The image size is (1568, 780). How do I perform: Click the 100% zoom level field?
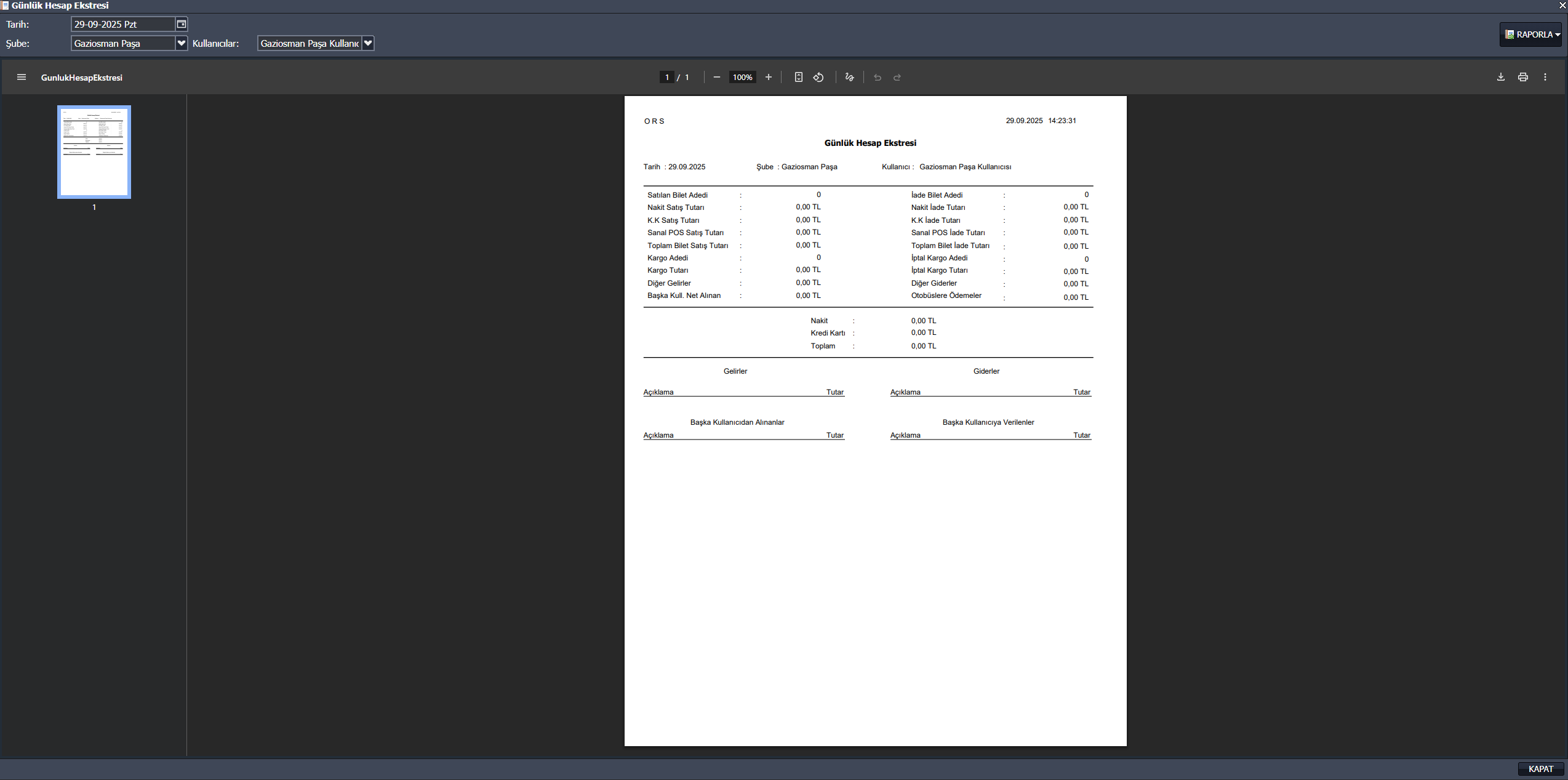[742, 77]
